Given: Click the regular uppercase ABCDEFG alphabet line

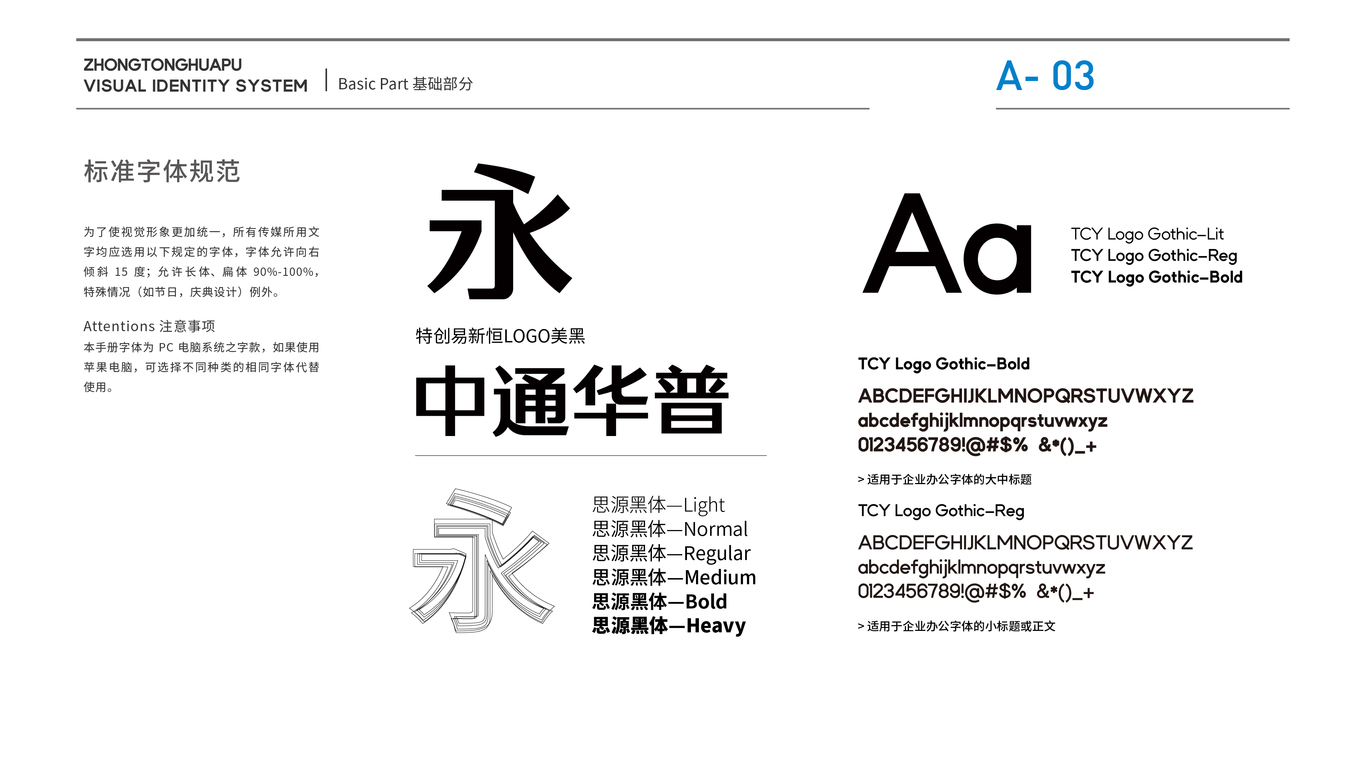Looking at the screenshot, I should [1026, 543].
